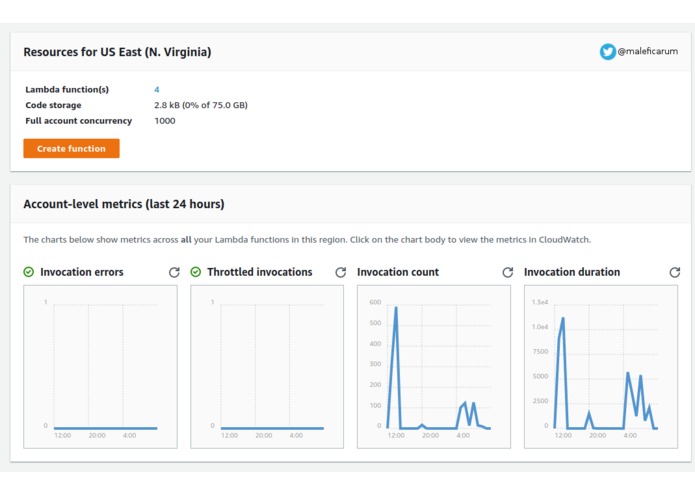695x494 pixels.
Task: Refresh the Invocation duration chart
Action: tap(675, 272)
